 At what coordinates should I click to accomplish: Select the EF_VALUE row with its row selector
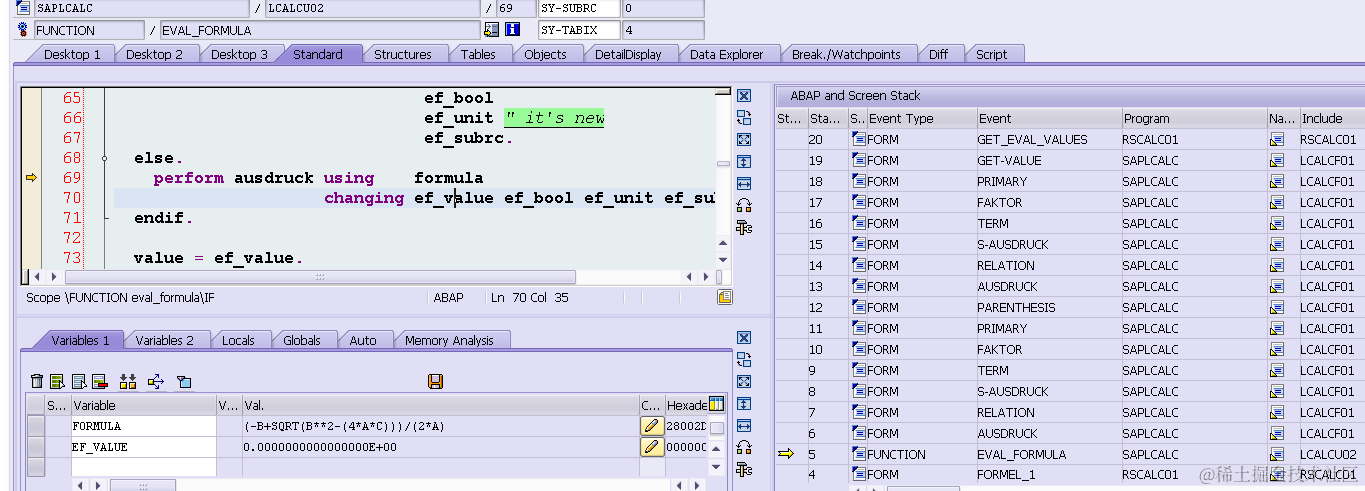coord(36,447)
